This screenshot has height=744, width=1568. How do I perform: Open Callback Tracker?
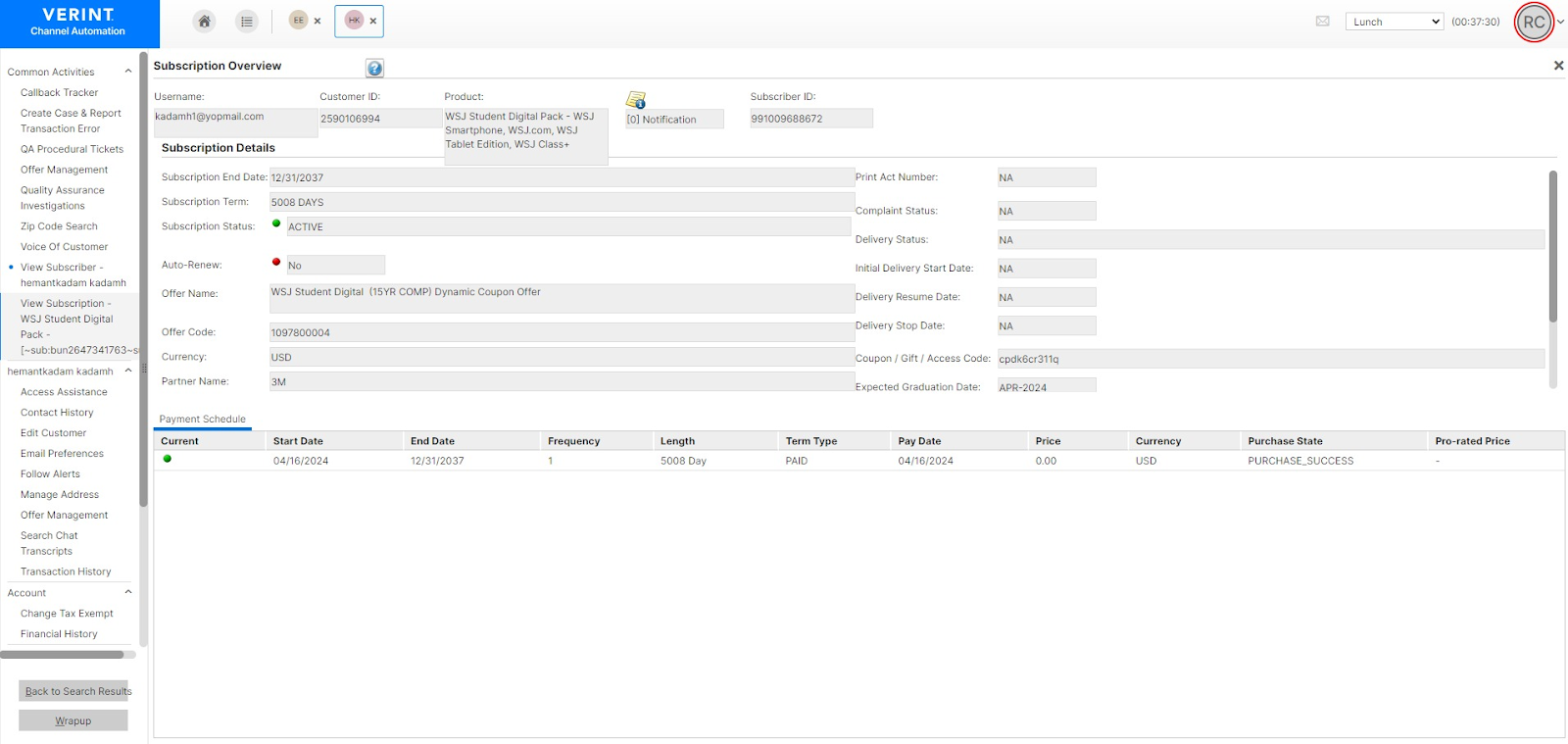point(59,93)
